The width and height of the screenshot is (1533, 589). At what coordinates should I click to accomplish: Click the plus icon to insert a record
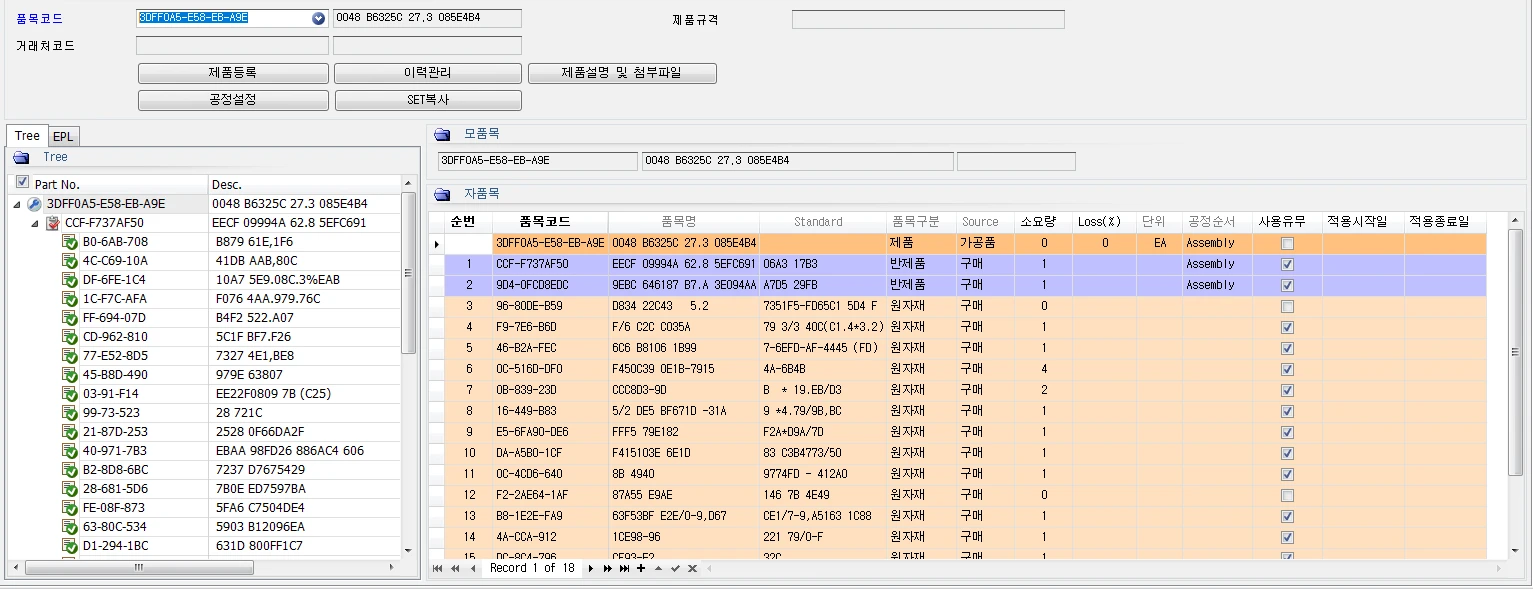[x=641, y=568]
